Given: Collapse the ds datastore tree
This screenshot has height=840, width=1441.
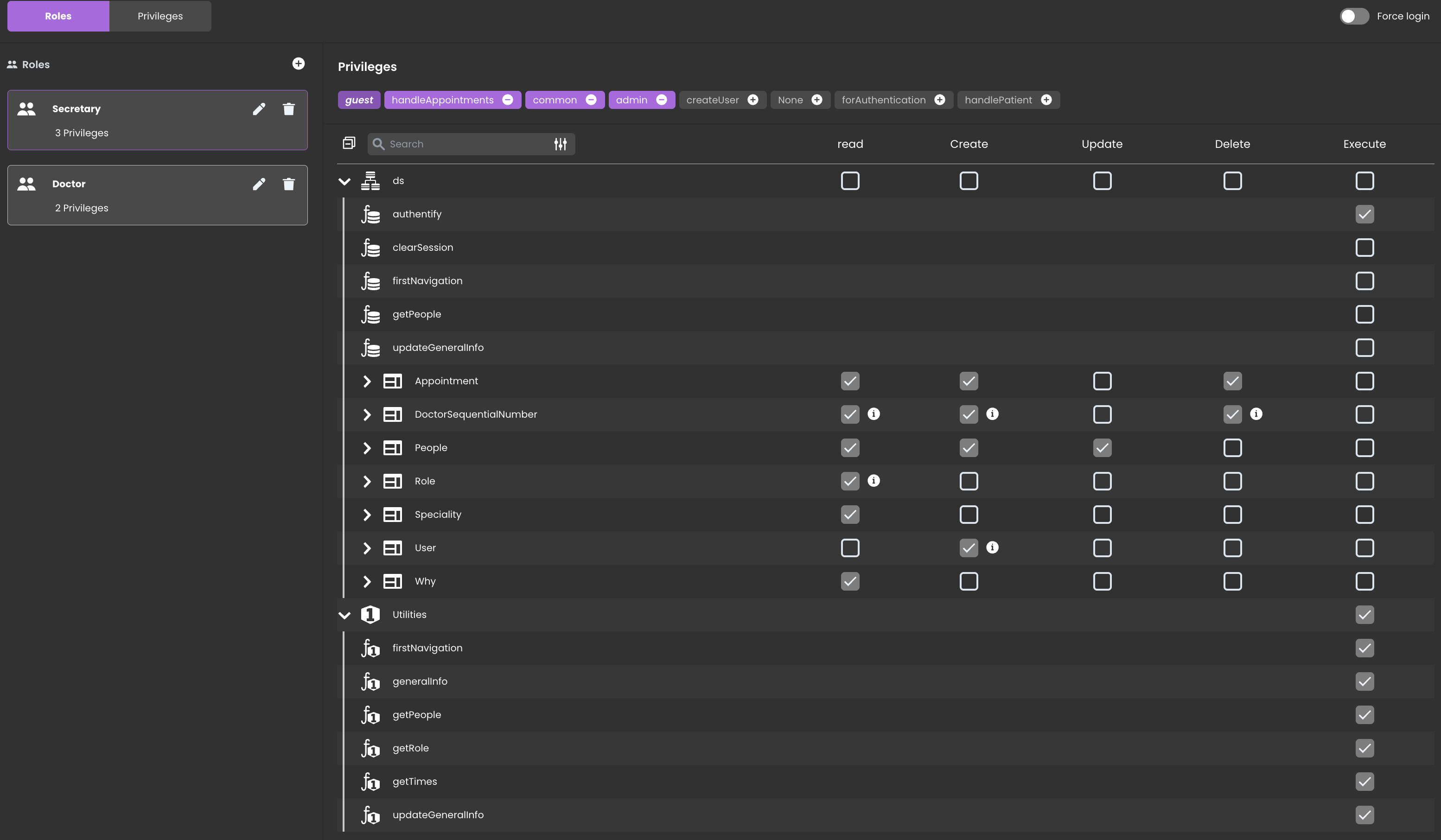Looking at the screenshot, I should [x=344, y=181].
